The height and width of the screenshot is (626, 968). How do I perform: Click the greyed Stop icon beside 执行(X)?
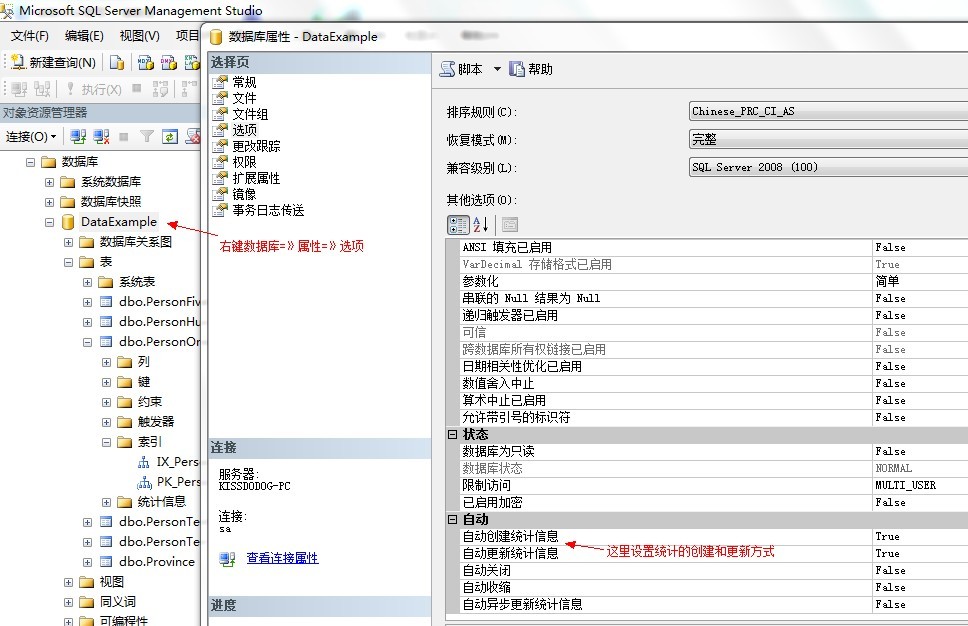click(136, 88)
